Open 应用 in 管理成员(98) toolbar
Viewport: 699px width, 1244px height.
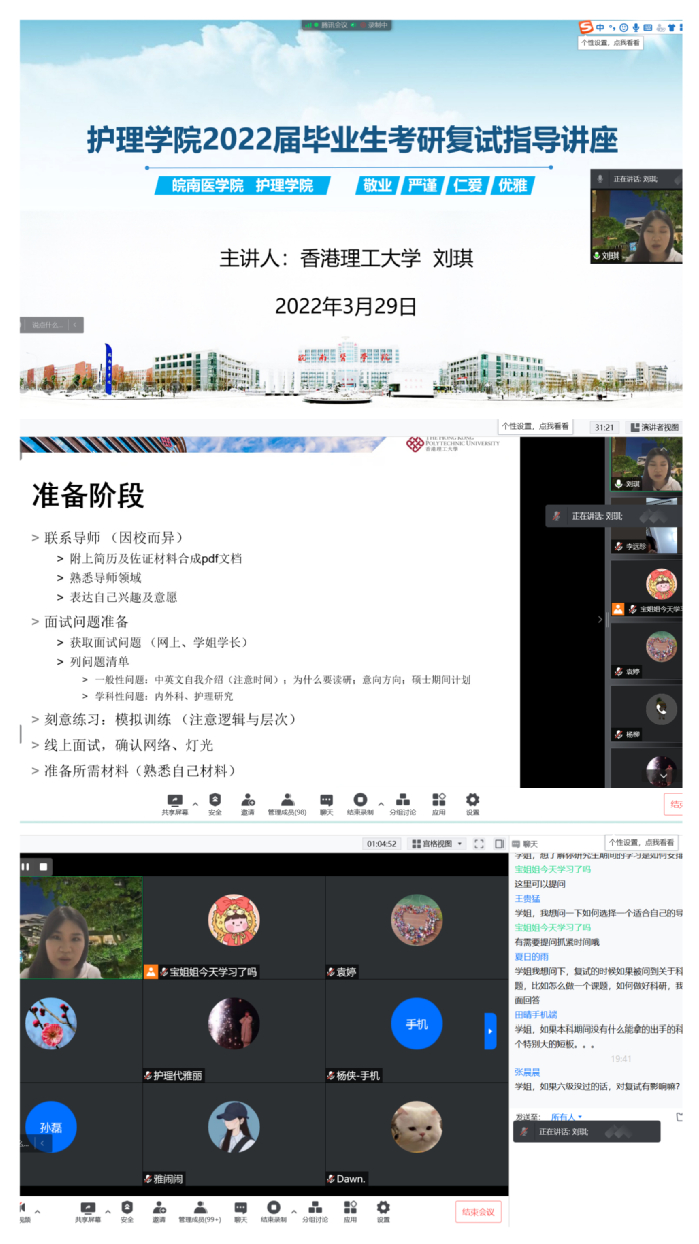[x=438, y=804]
